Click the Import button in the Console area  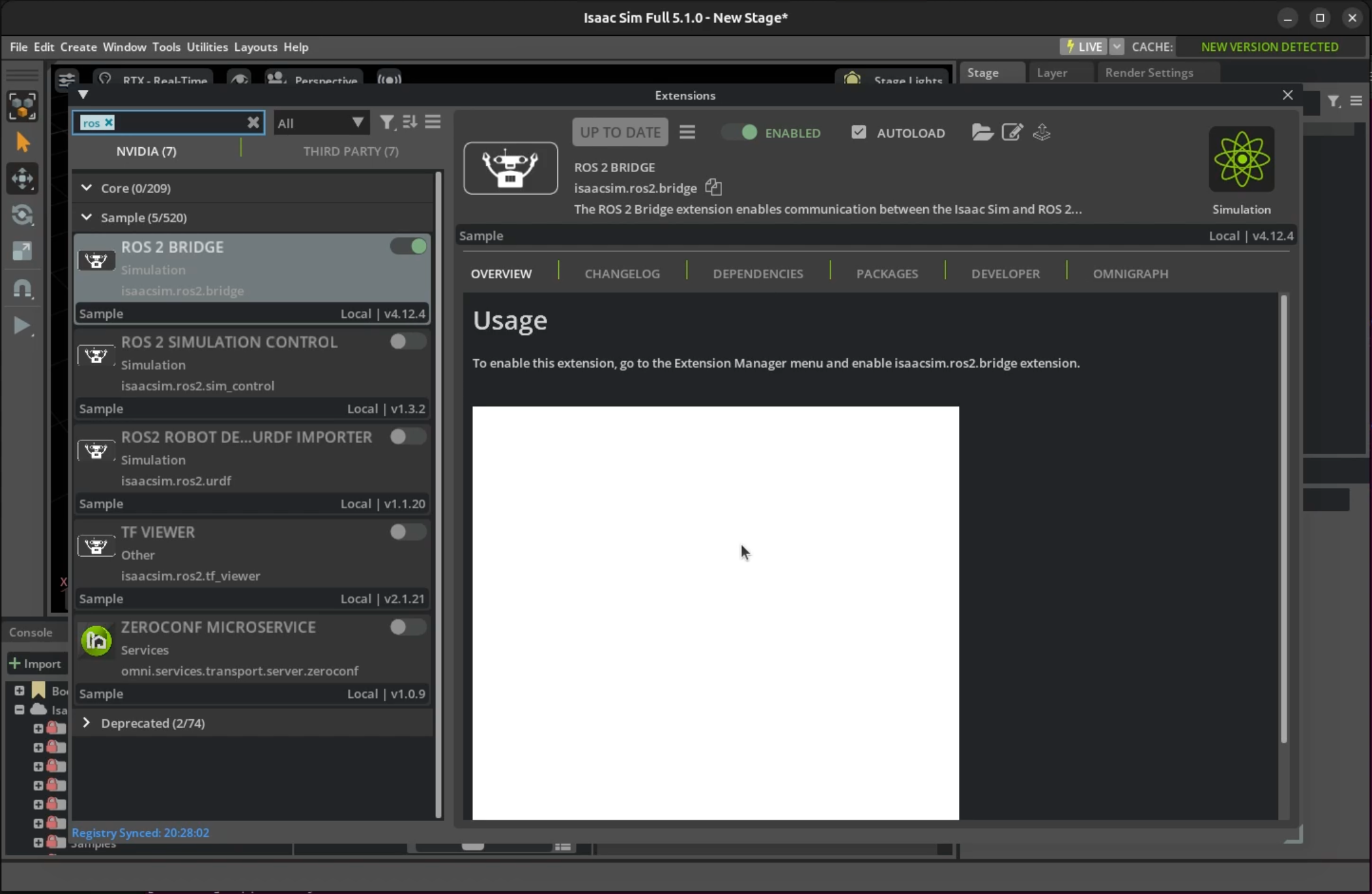[x=36, y=663]
